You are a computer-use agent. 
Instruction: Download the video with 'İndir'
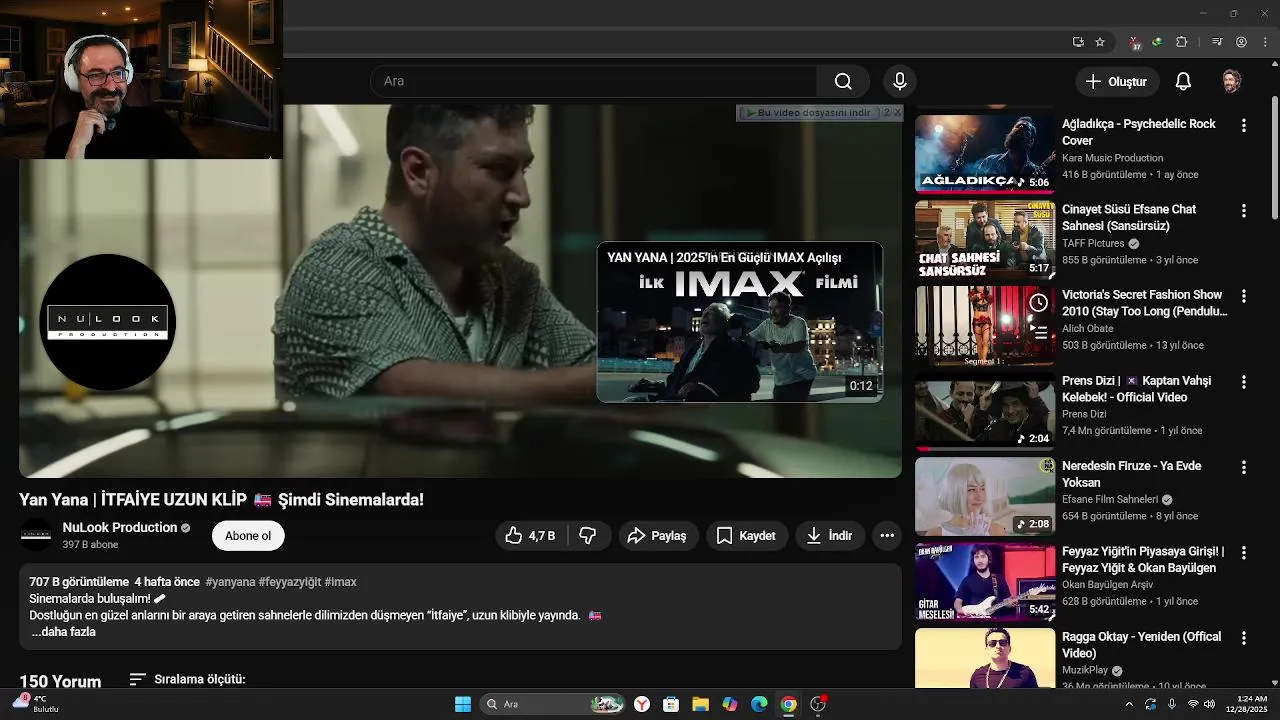coord(829,536)
